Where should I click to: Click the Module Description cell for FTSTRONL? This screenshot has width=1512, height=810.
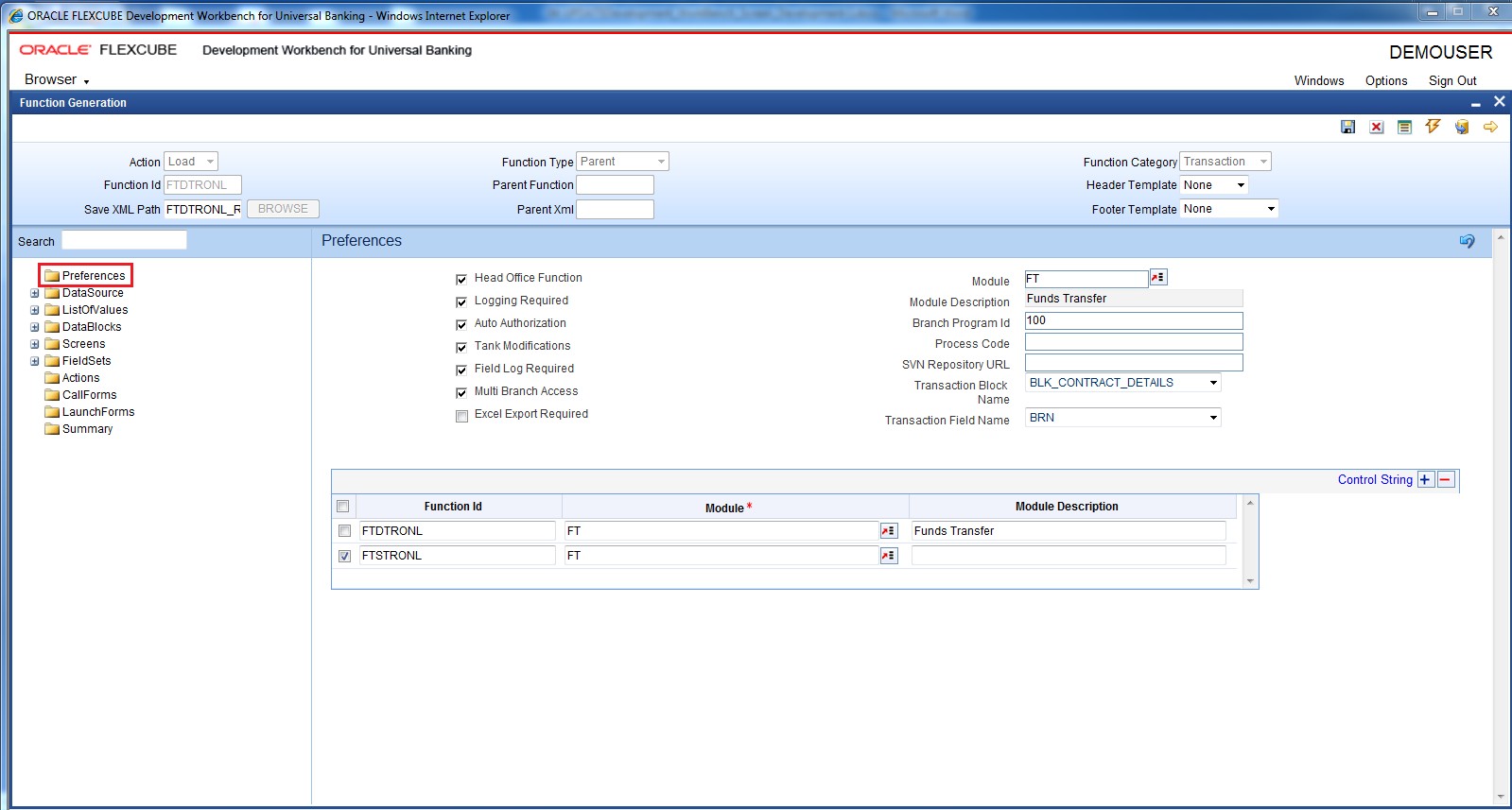[x=1069, y=556]
